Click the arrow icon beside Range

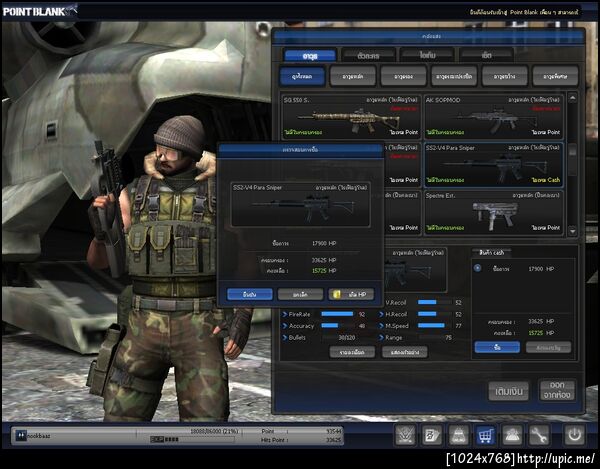[381, 337]
